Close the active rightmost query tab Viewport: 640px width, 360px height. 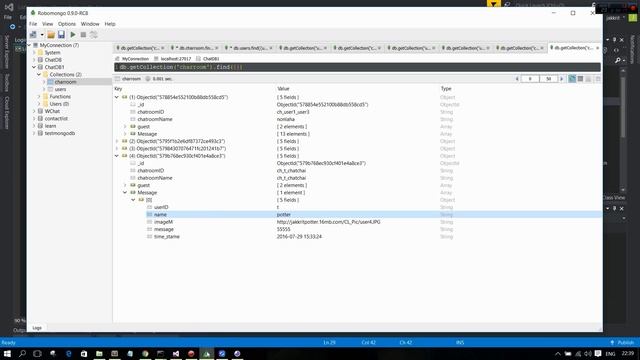598,48
